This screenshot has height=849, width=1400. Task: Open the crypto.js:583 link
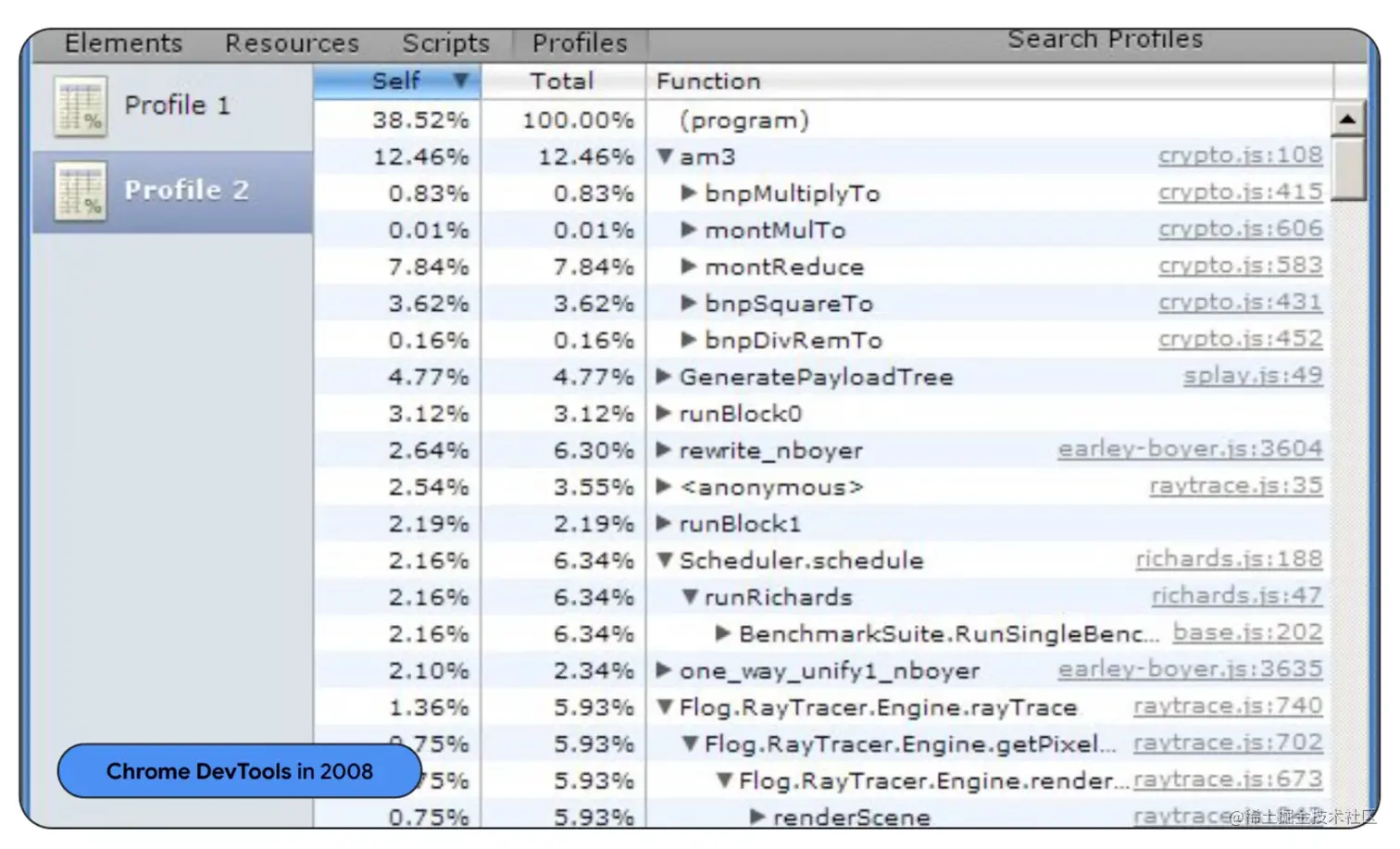pos(1240,266)
